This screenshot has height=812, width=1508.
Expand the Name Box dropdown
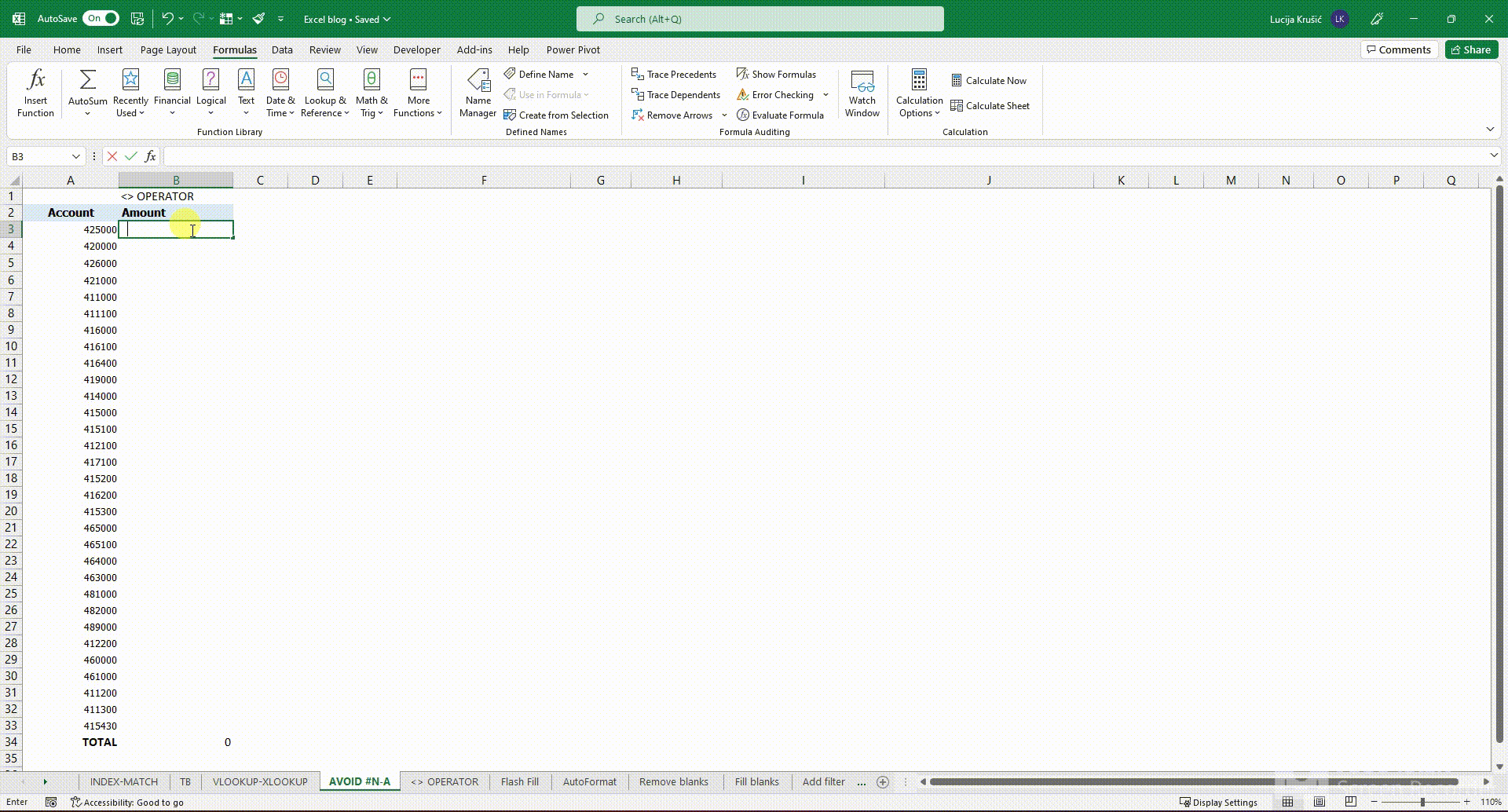pyautogui.click(x=75, y=156)
